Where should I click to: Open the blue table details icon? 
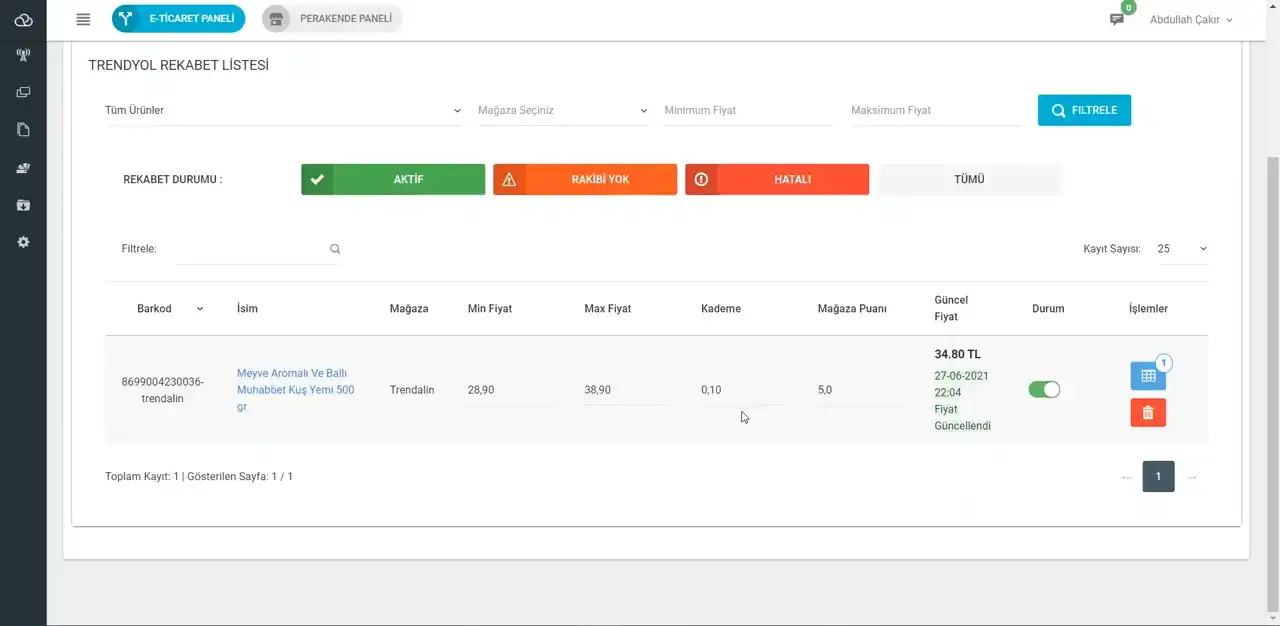coord(1148,376)
